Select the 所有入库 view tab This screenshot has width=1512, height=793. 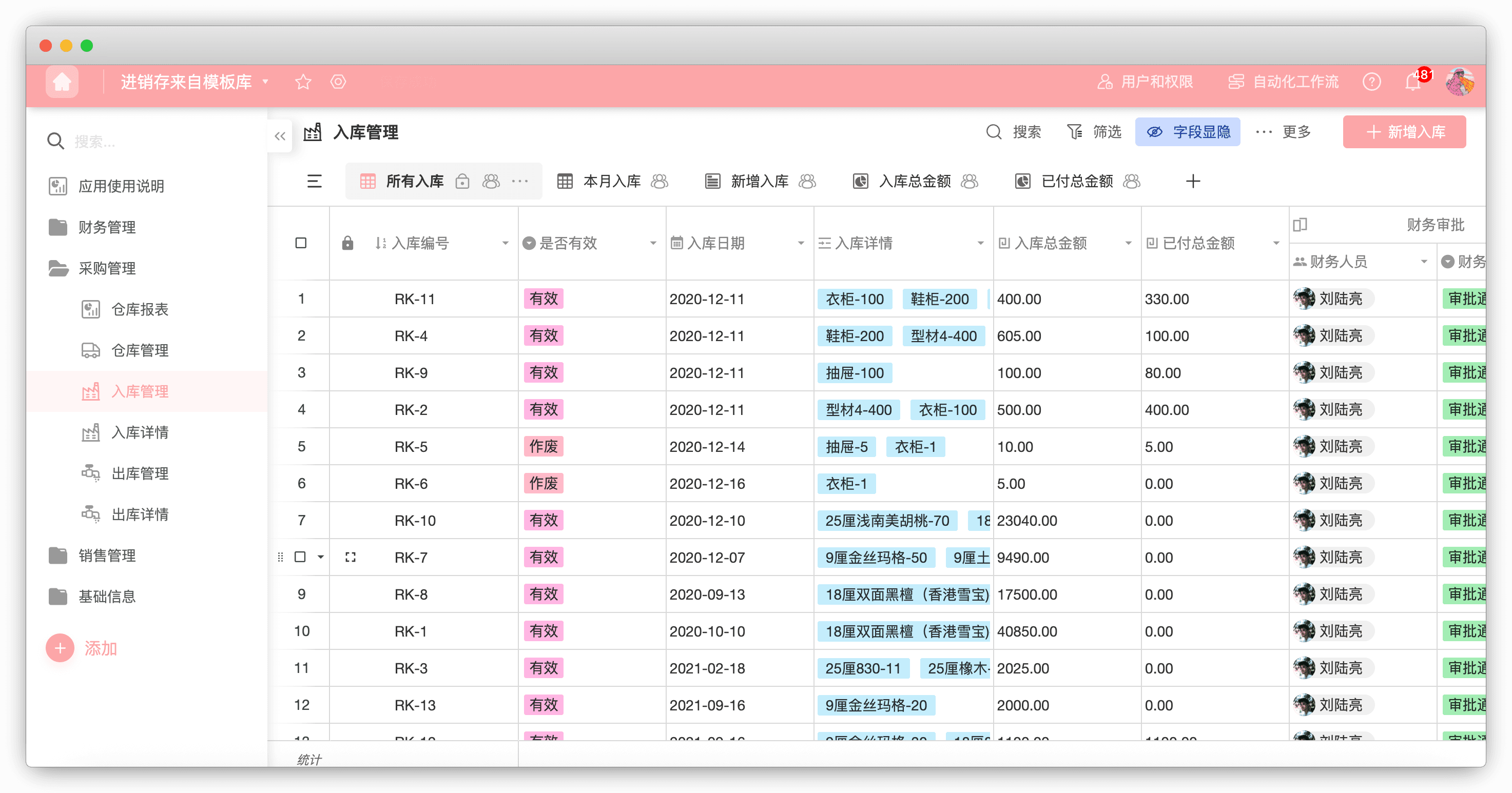(x=414, y=181)
